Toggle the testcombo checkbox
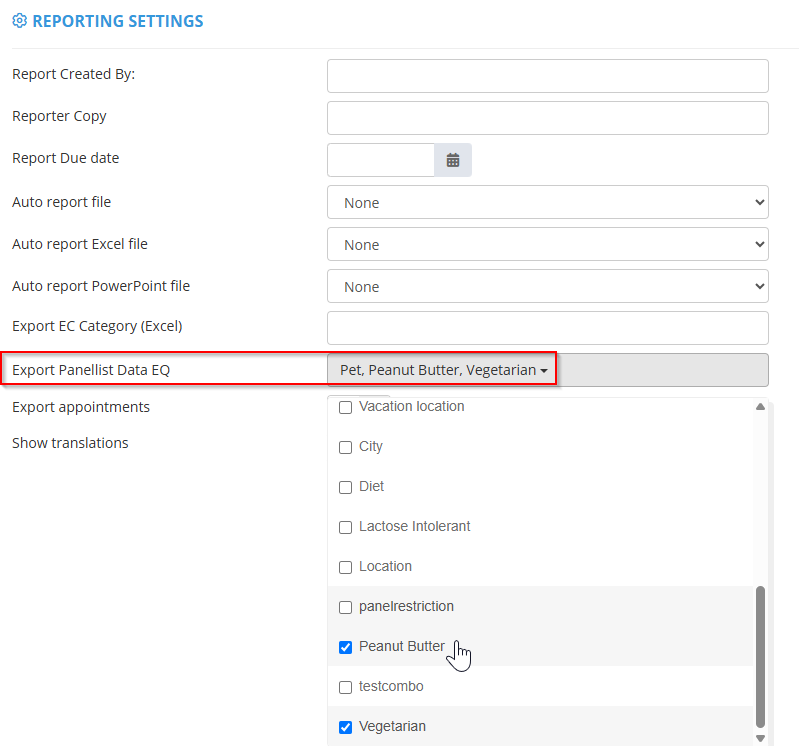 [346, 687]
